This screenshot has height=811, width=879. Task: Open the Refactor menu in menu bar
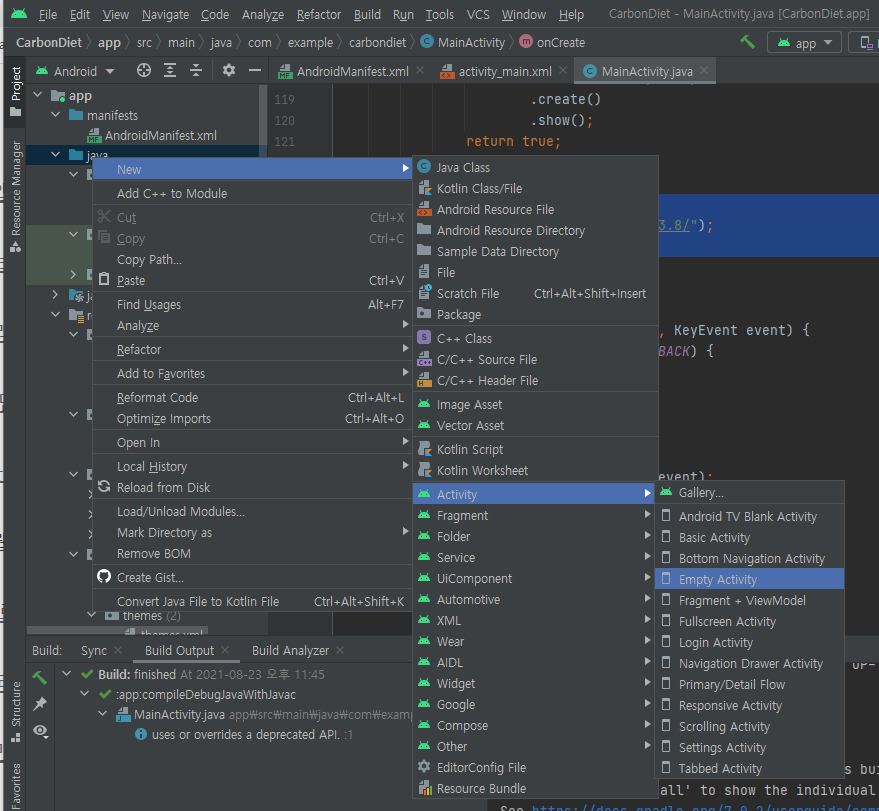tap(318, 15)
